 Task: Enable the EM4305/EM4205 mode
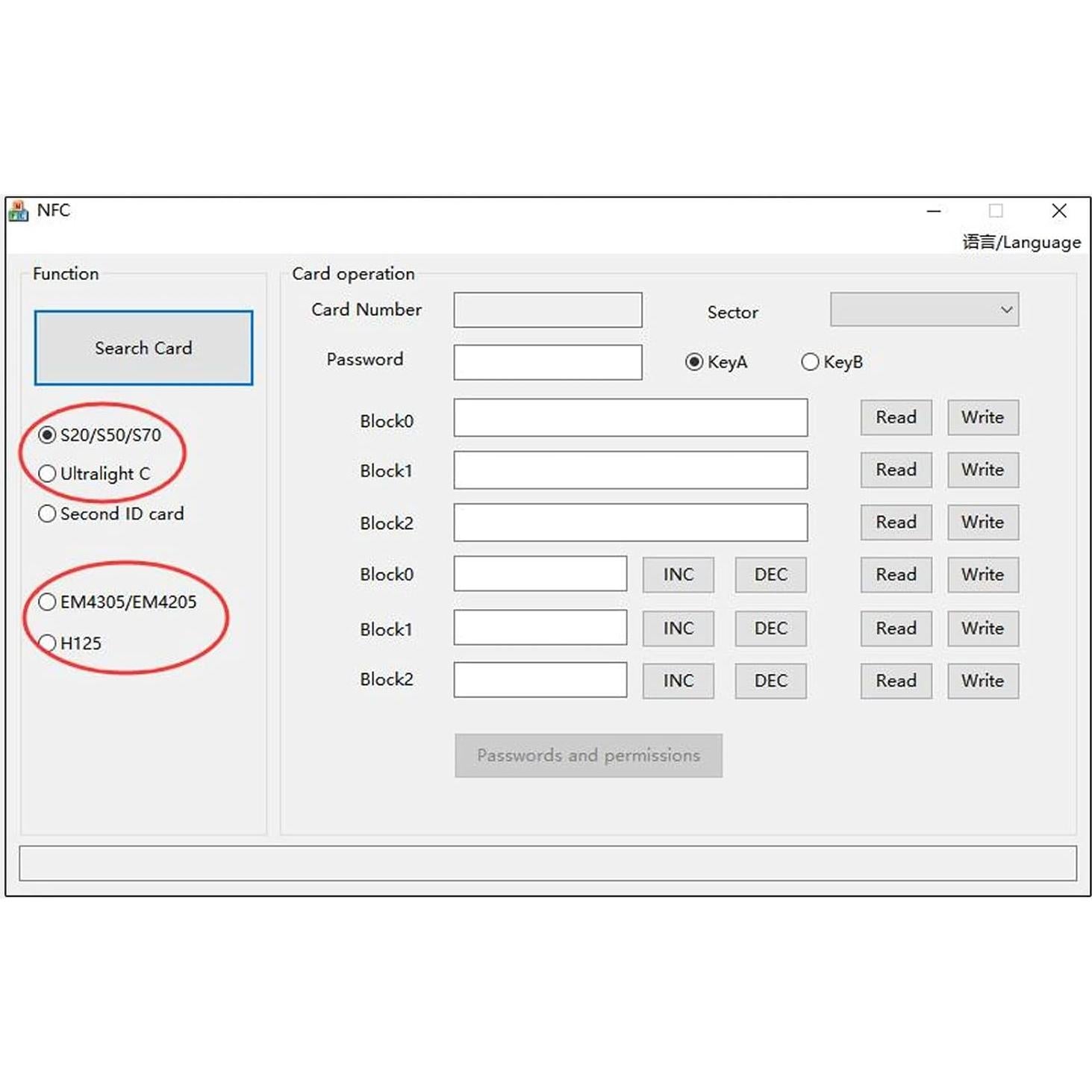tap(48, 602)
